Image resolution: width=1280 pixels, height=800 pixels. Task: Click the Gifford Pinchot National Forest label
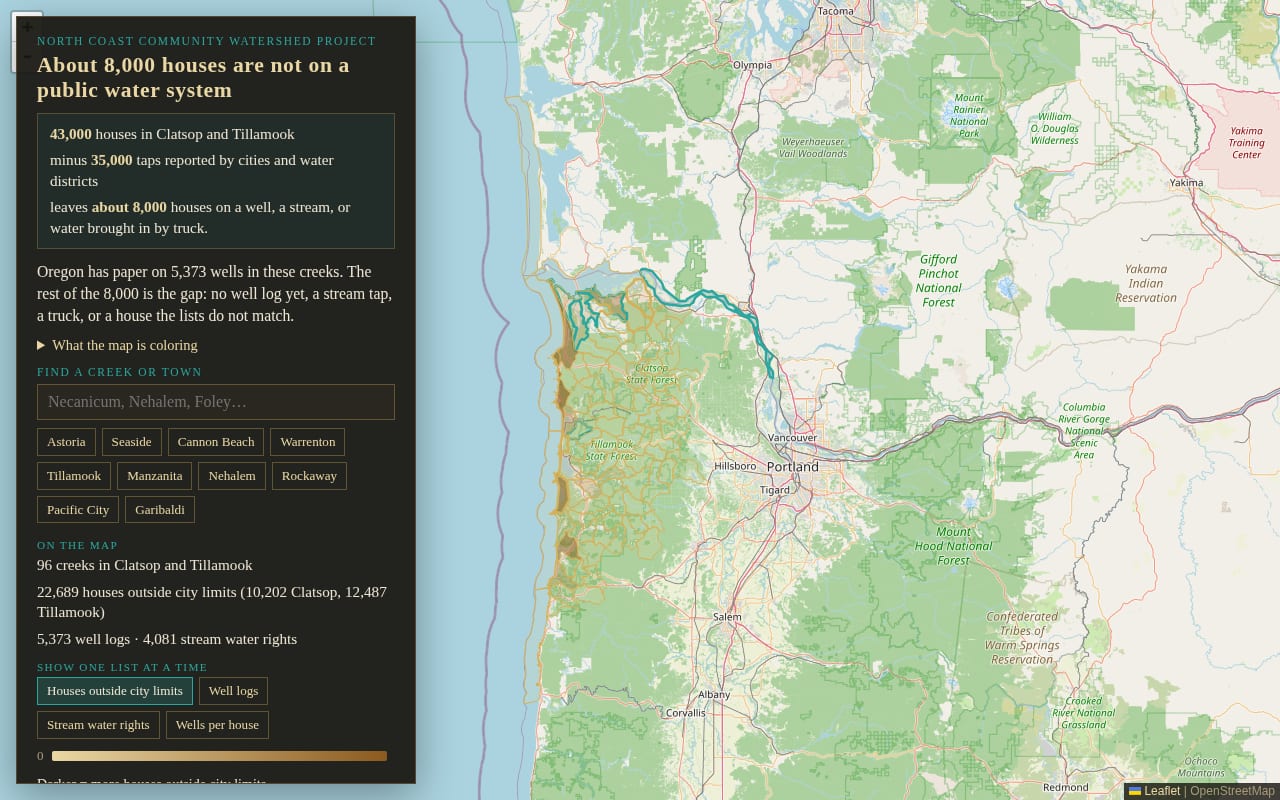point(938,281)
